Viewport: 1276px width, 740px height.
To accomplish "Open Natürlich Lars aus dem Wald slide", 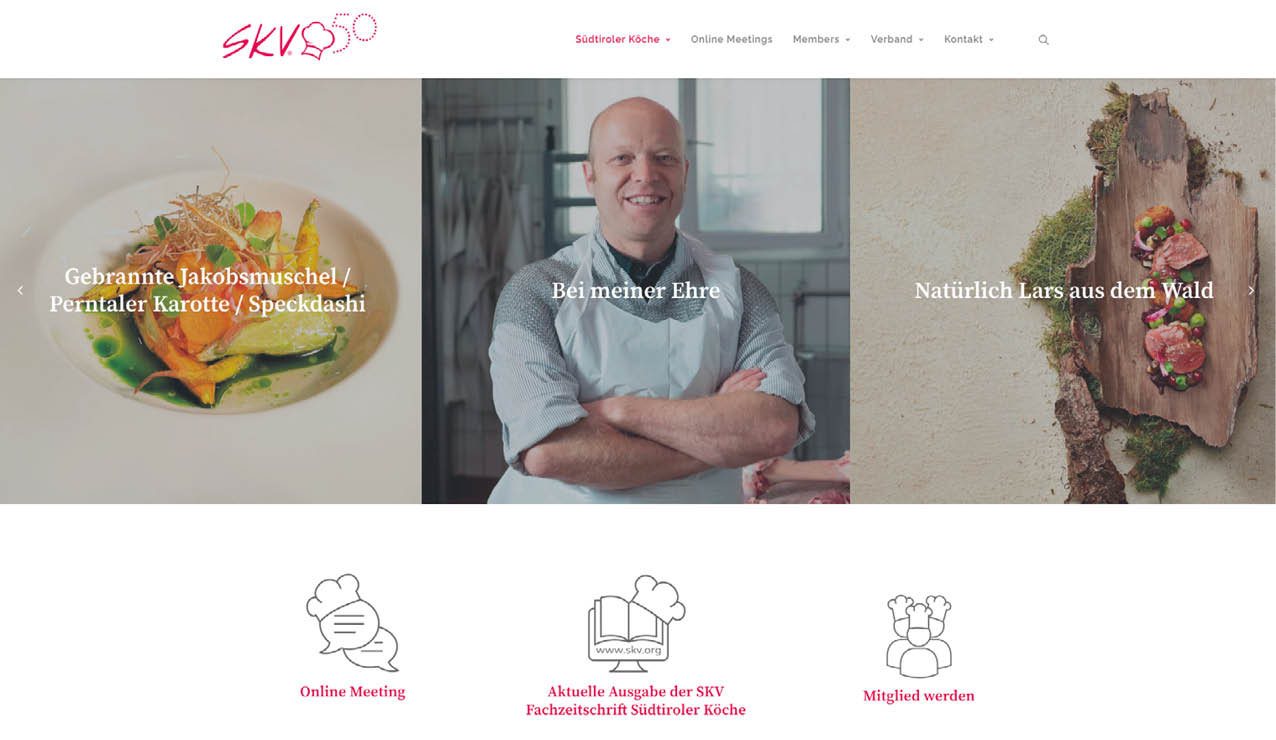I will pyautogui.click(x=1063, y=291).
